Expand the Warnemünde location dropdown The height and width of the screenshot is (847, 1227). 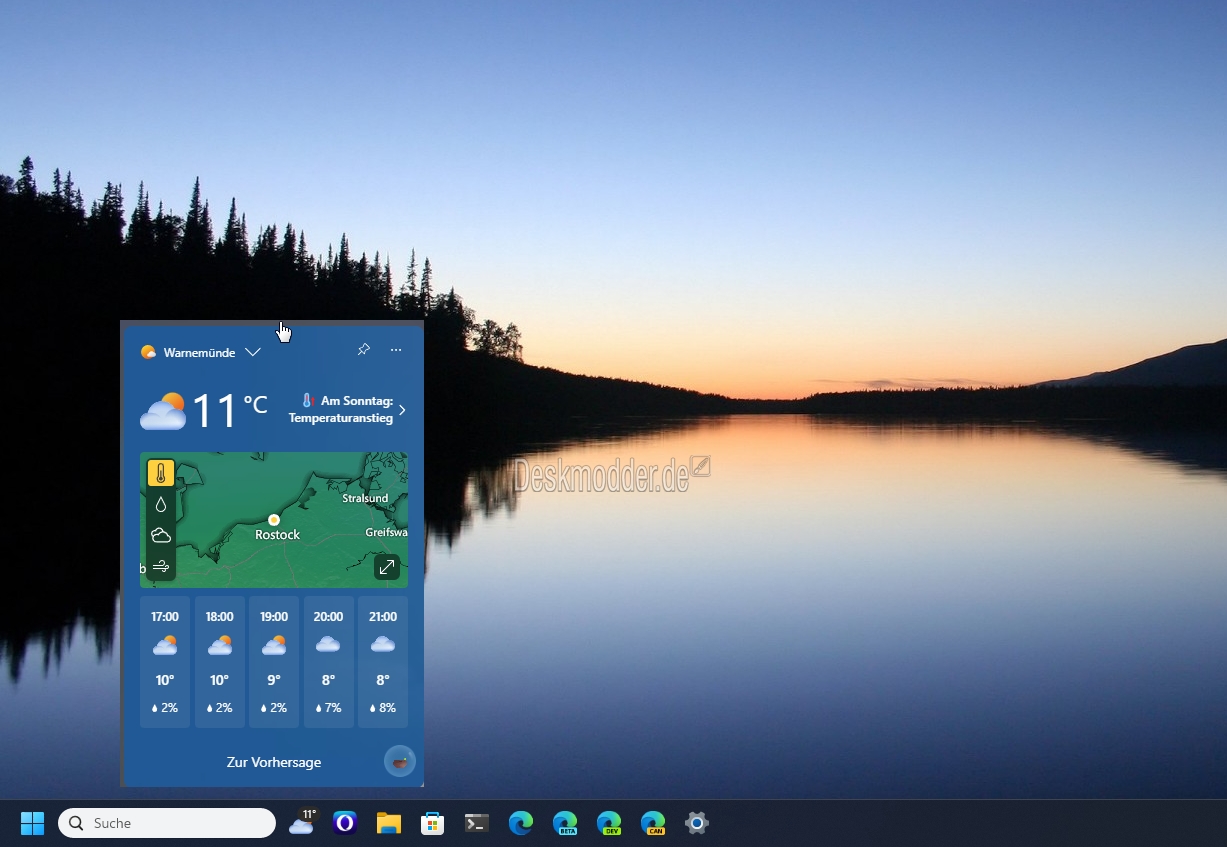tap(253, 352)
